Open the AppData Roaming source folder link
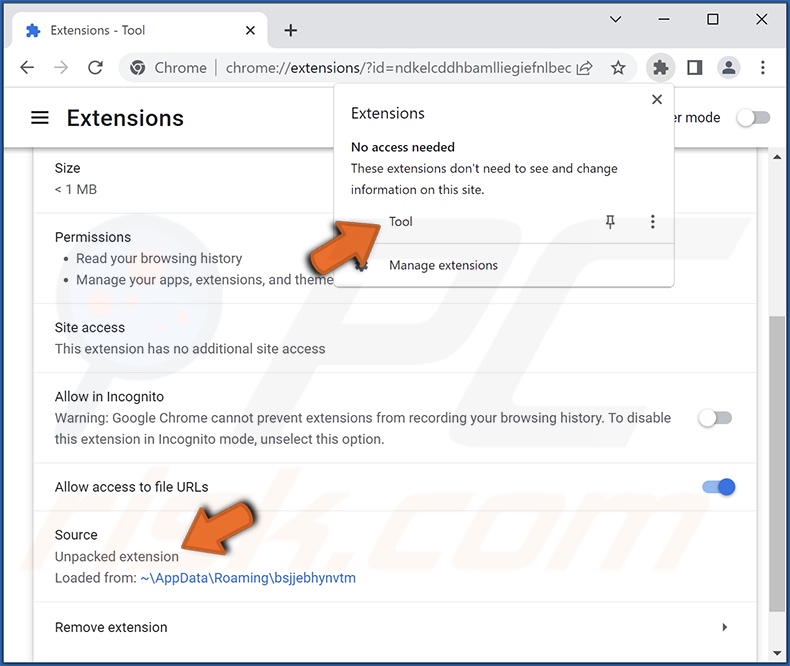This screenshot has height=666, width=790. pyautogui.click(x=247, y=578)
